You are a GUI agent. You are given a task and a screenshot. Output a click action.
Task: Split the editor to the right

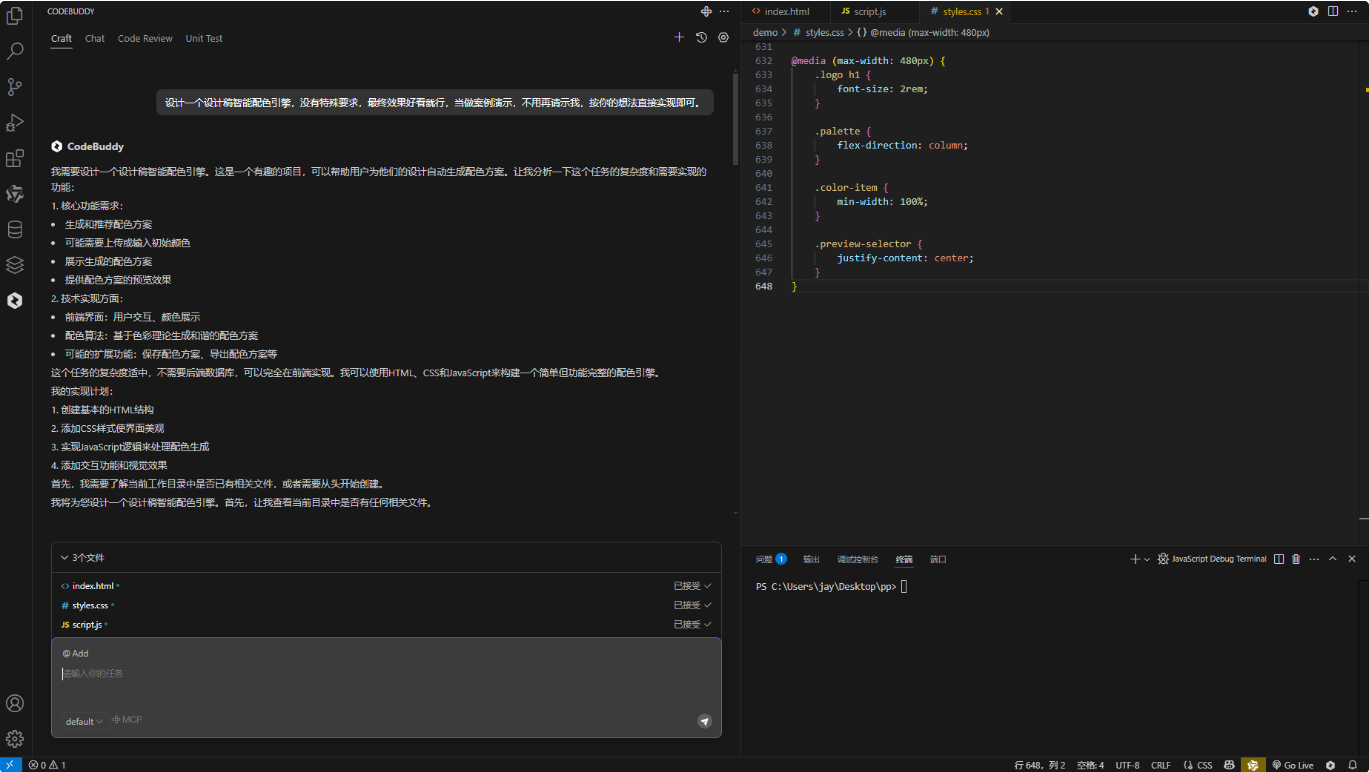[1333, 11]
